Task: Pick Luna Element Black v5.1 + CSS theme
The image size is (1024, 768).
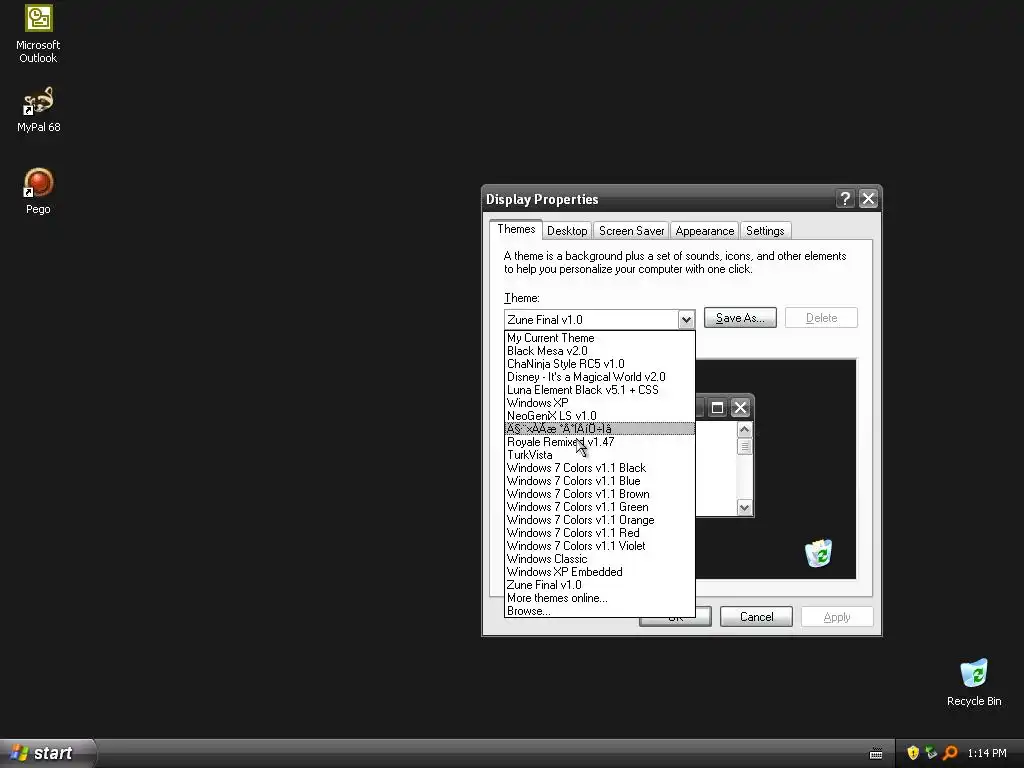Action: [600, 390]
